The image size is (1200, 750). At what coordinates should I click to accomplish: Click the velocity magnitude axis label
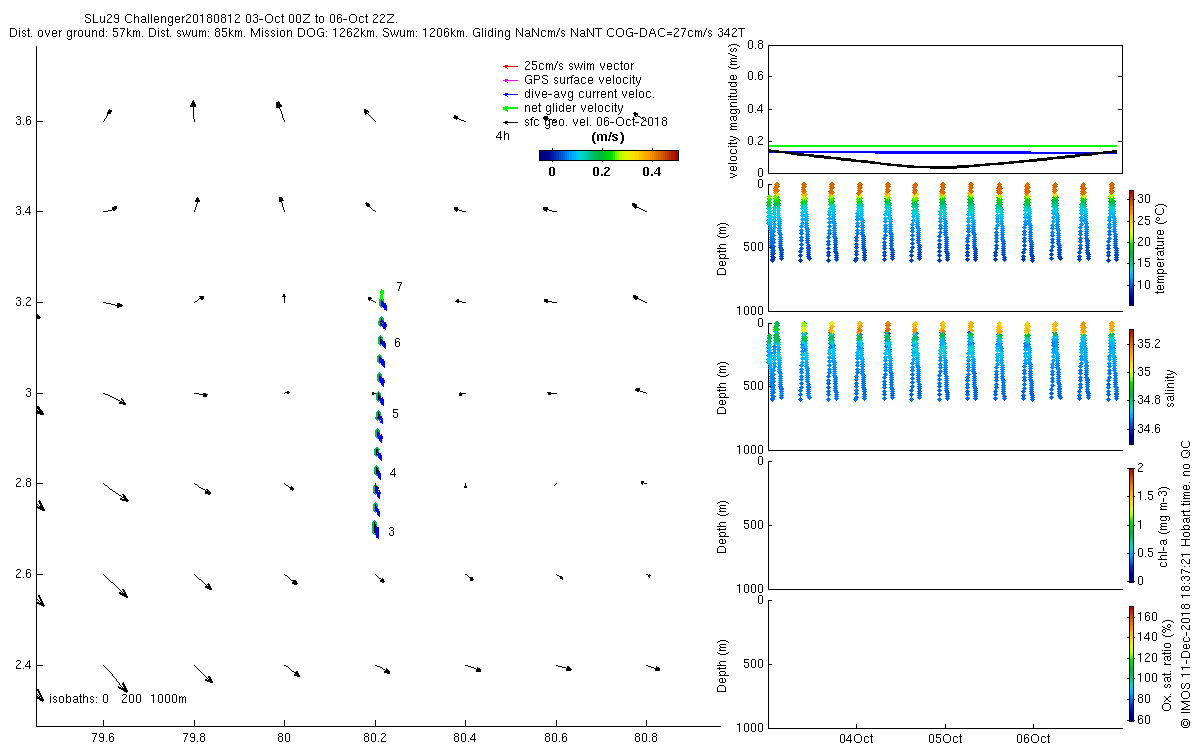coord(734,110)
